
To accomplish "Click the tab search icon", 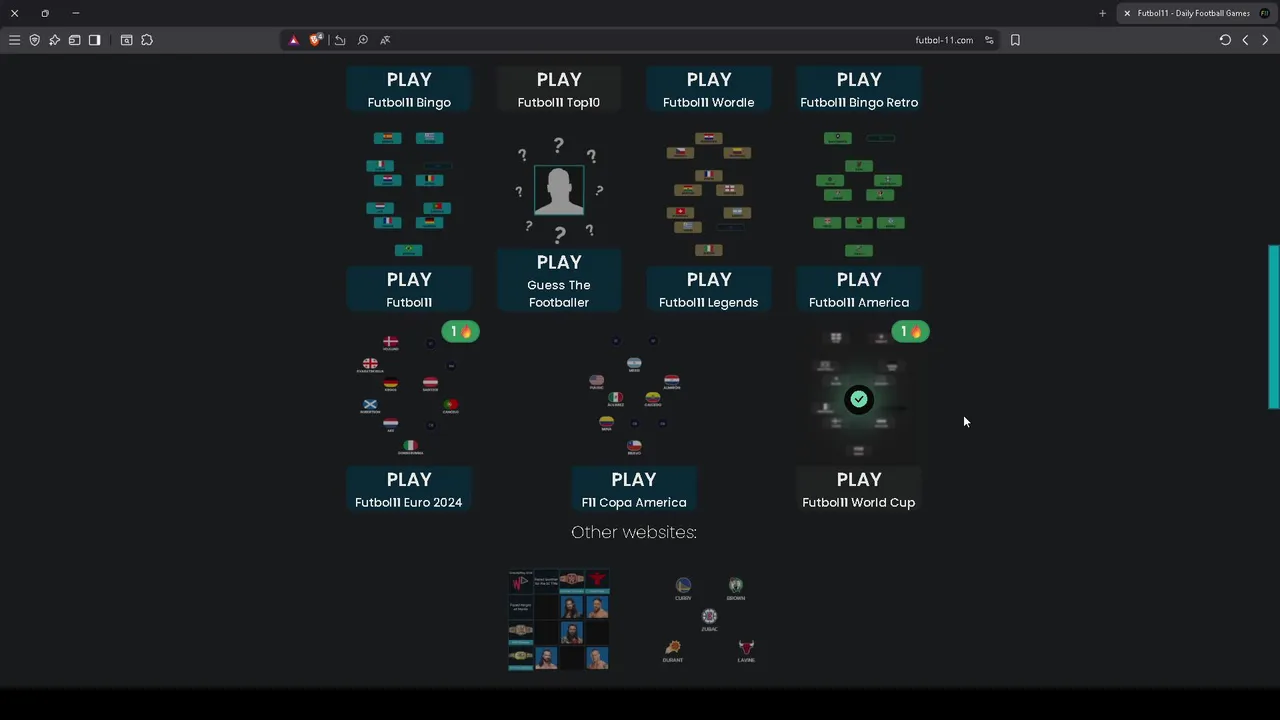I will [126, 40].
